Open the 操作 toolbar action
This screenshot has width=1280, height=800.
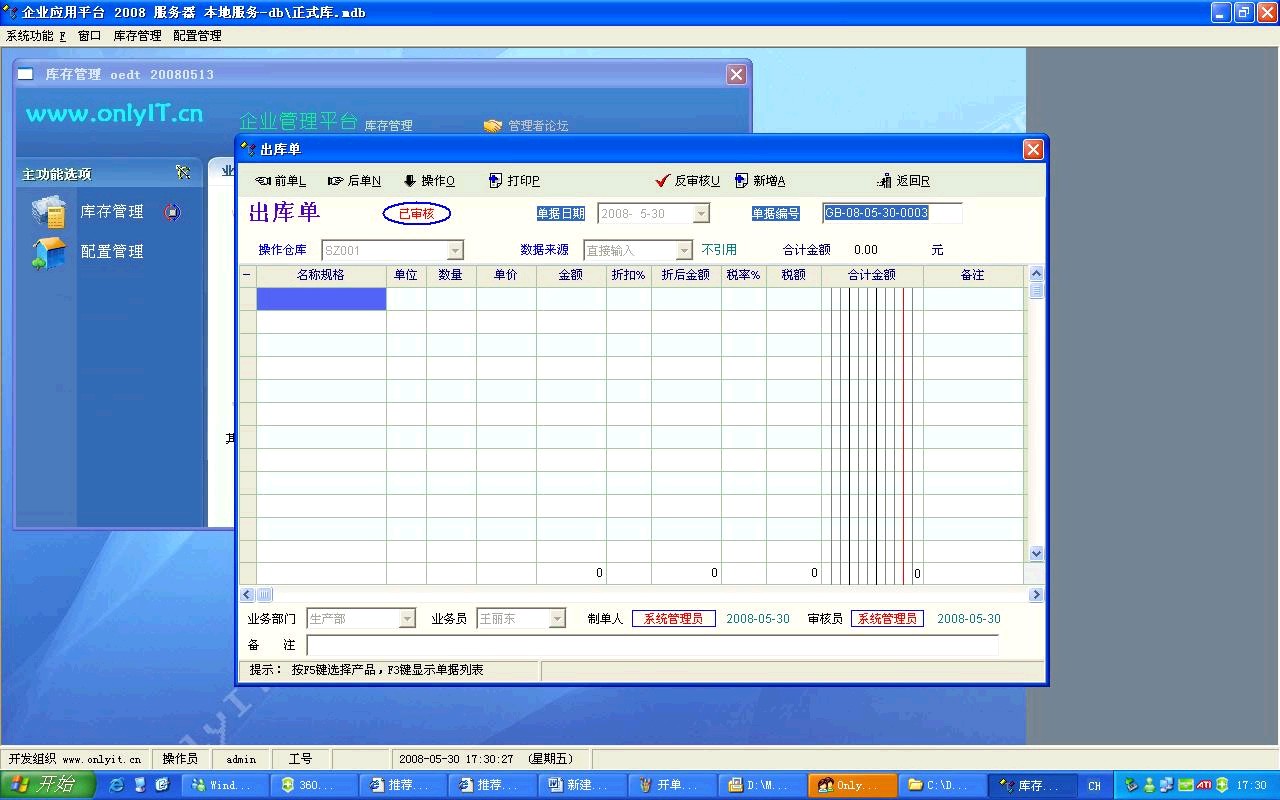pos(410,181)
